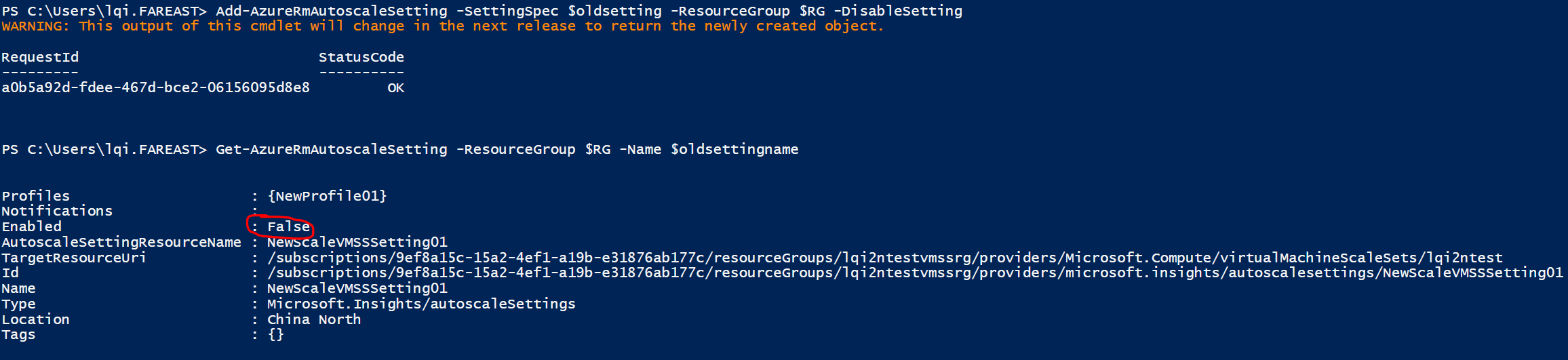This screenshot has width=1568, height=360.
Task: Click the AutoscaleSettingResourceName property label
Action: (x=121, y=243)
